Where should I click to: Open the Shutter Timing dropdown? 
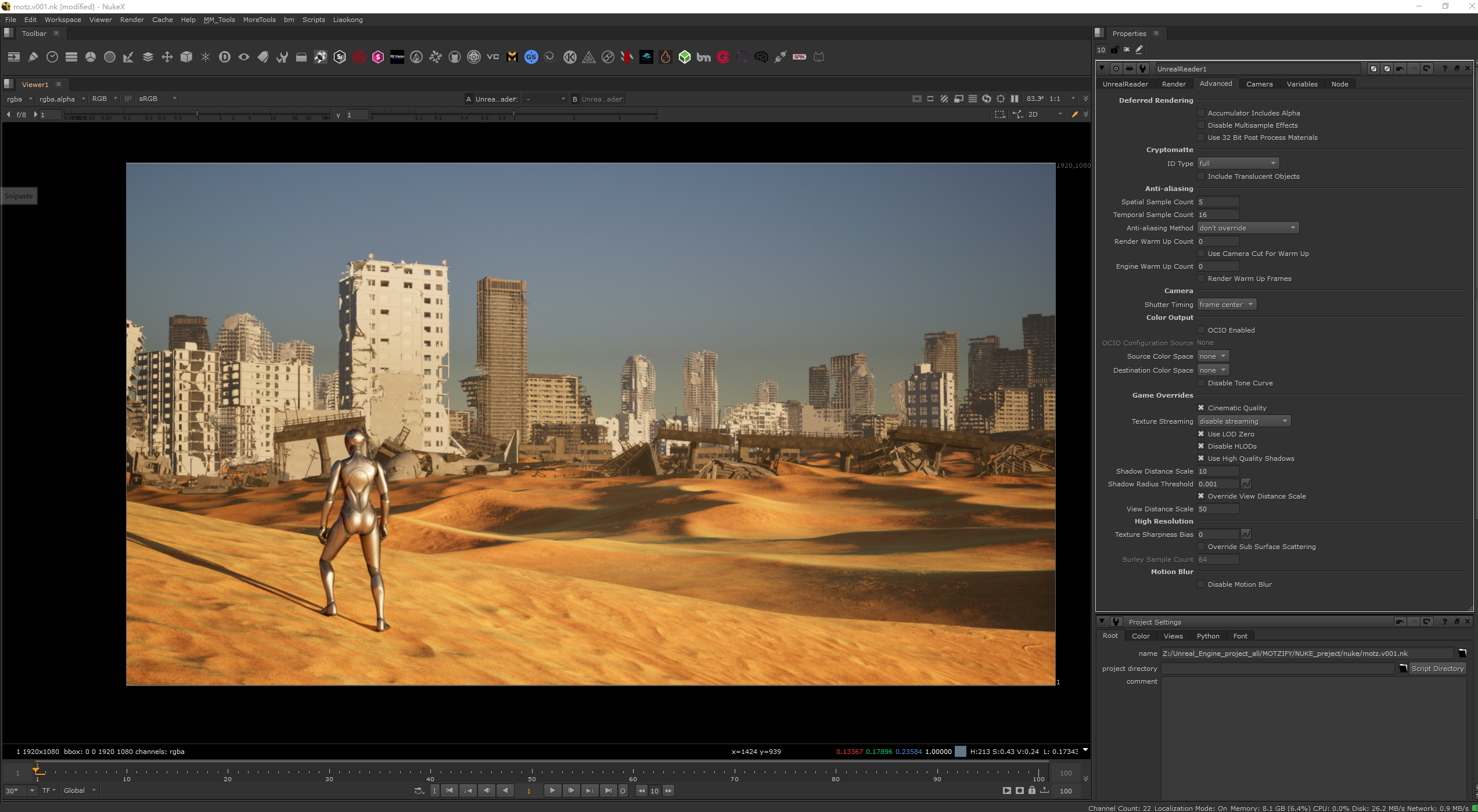[x=1226, y=305]
